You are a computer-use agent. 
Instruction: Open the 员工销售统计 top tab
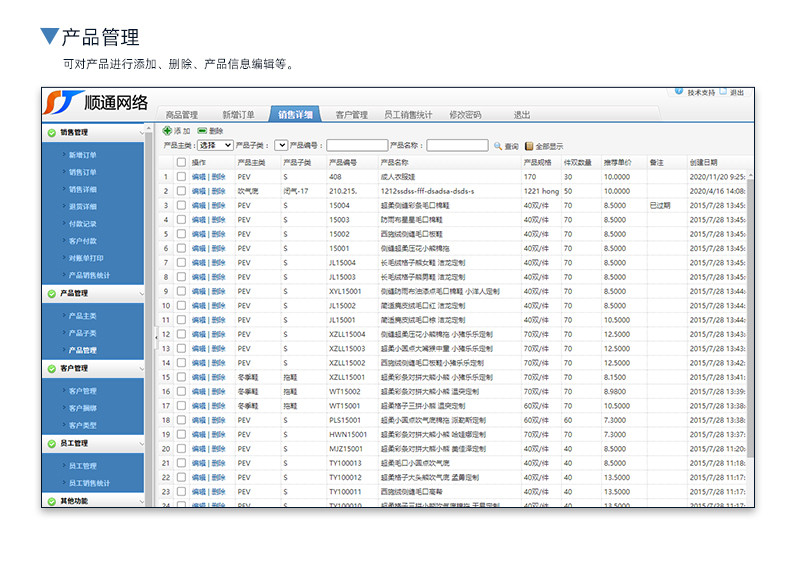408,115
